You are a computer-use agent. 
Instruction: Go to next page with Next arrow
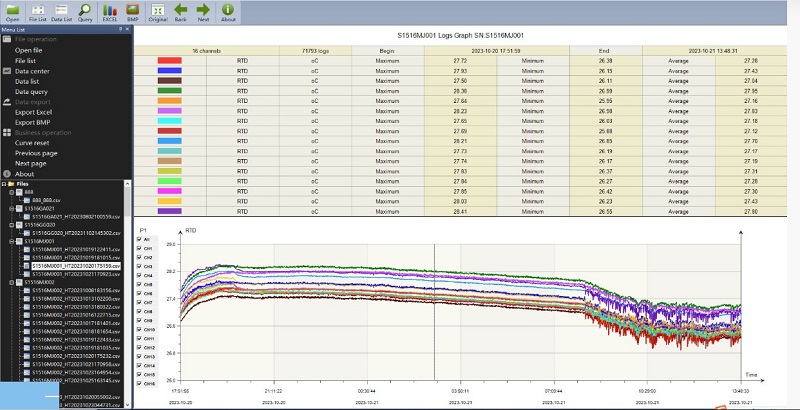coord(203,10)
